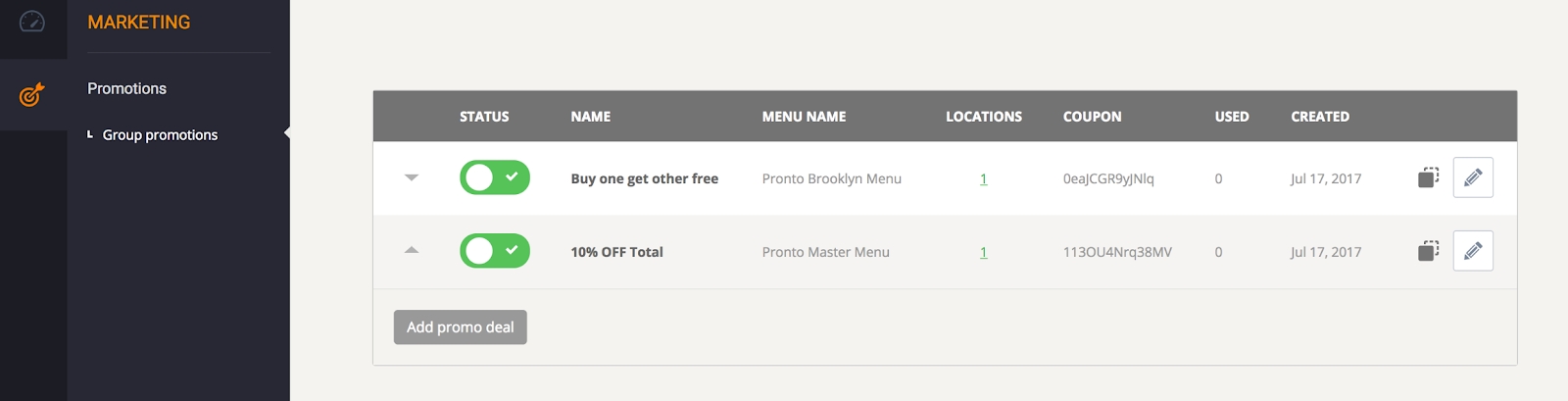Edit the Buy one get other free promotion
Viewport: 1568px width, 401px height.
[x=1473, y=177]
